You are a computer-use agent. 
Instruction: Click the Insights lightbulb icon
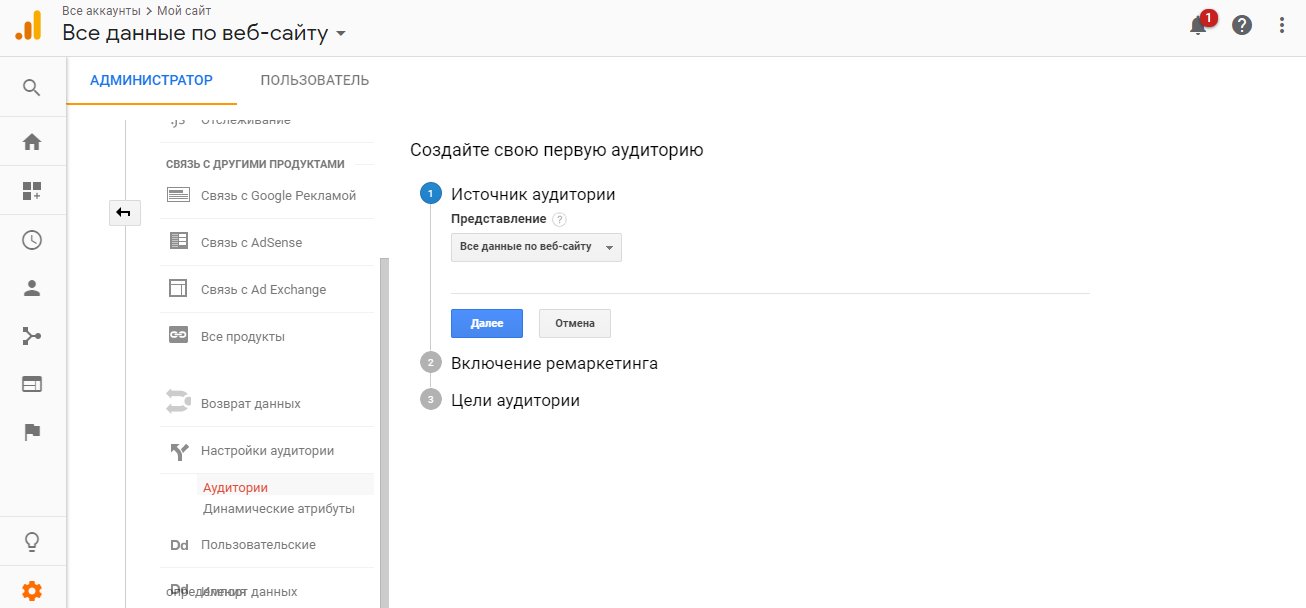tap(33, 540)
